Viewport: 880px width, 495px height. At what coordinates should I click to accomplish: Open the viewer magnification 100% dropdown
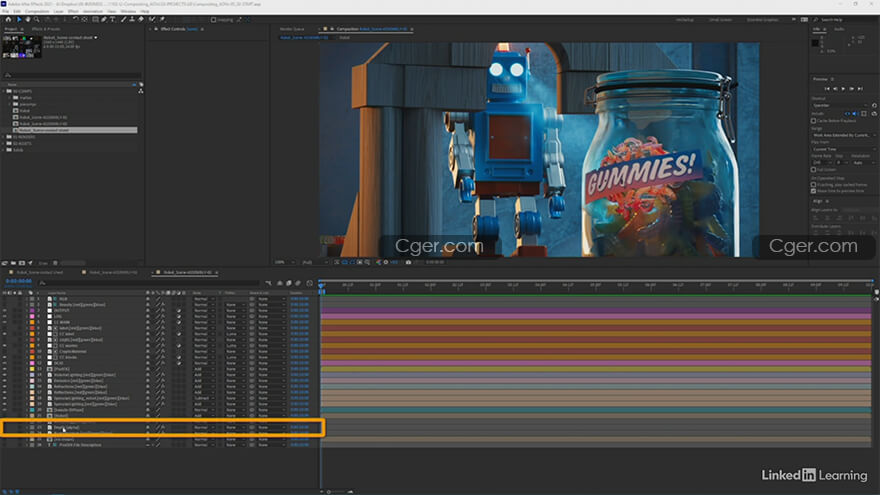285,262
